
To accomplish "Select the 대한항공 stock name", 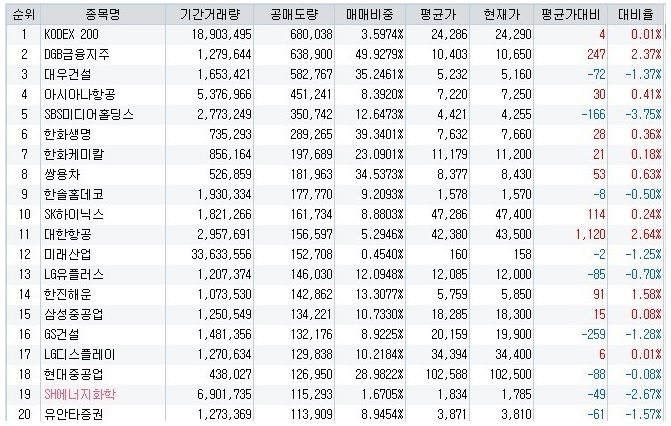I will click(x=68, y=234).
